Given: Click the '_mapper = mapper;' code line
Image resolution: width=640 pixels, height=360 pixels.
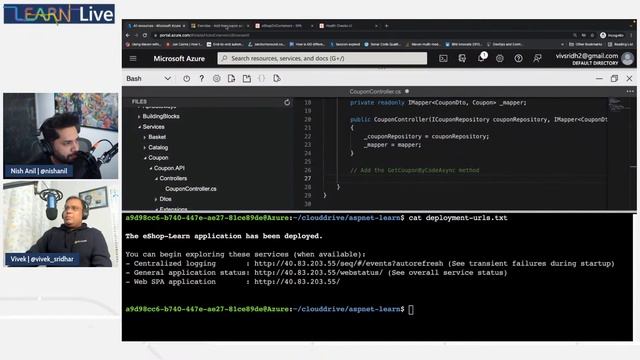Looking at the screenshot, I should (x=392, y=145).
